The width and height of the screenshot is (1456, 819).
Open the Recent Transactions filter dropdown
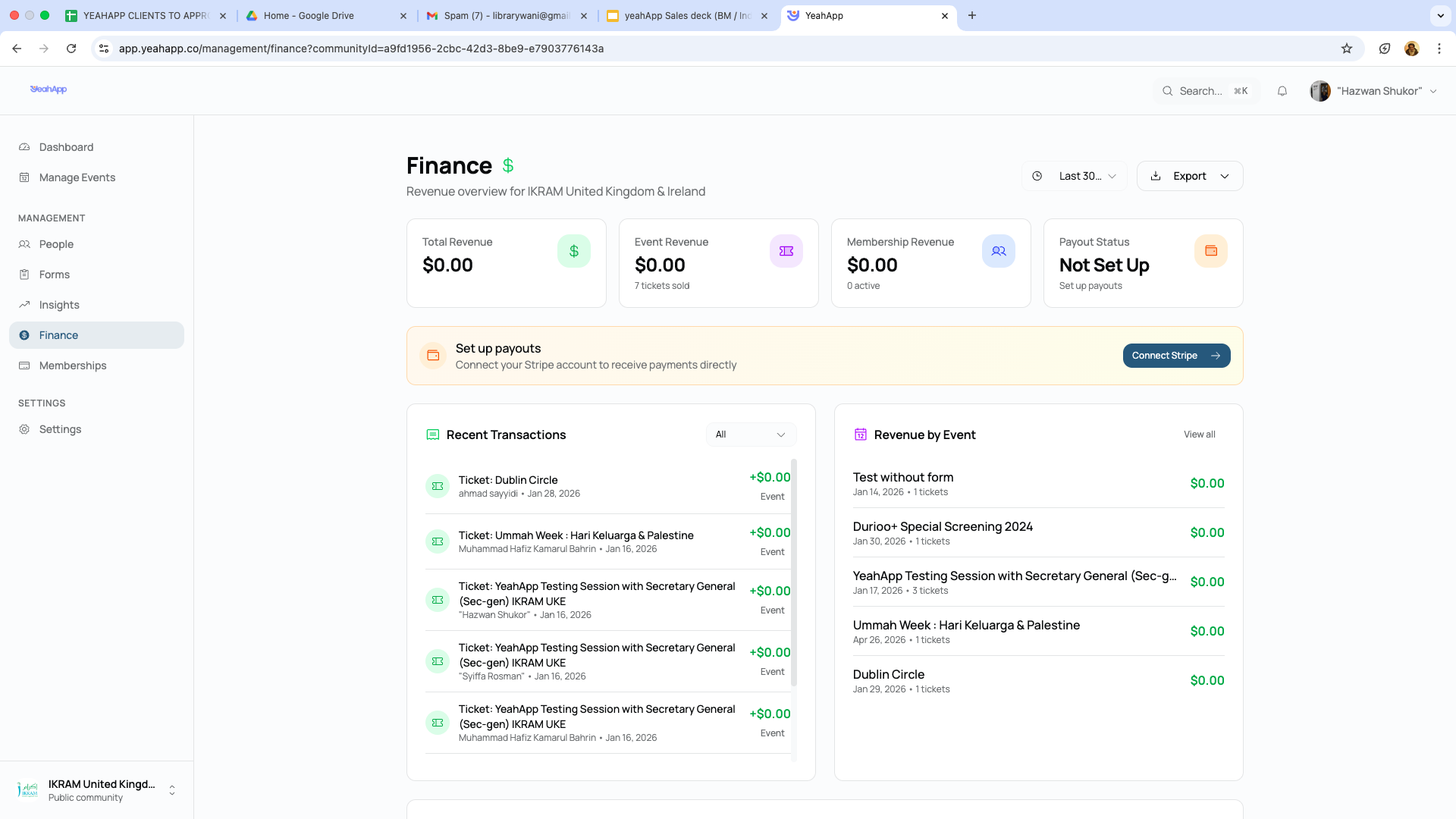point(750,435)
